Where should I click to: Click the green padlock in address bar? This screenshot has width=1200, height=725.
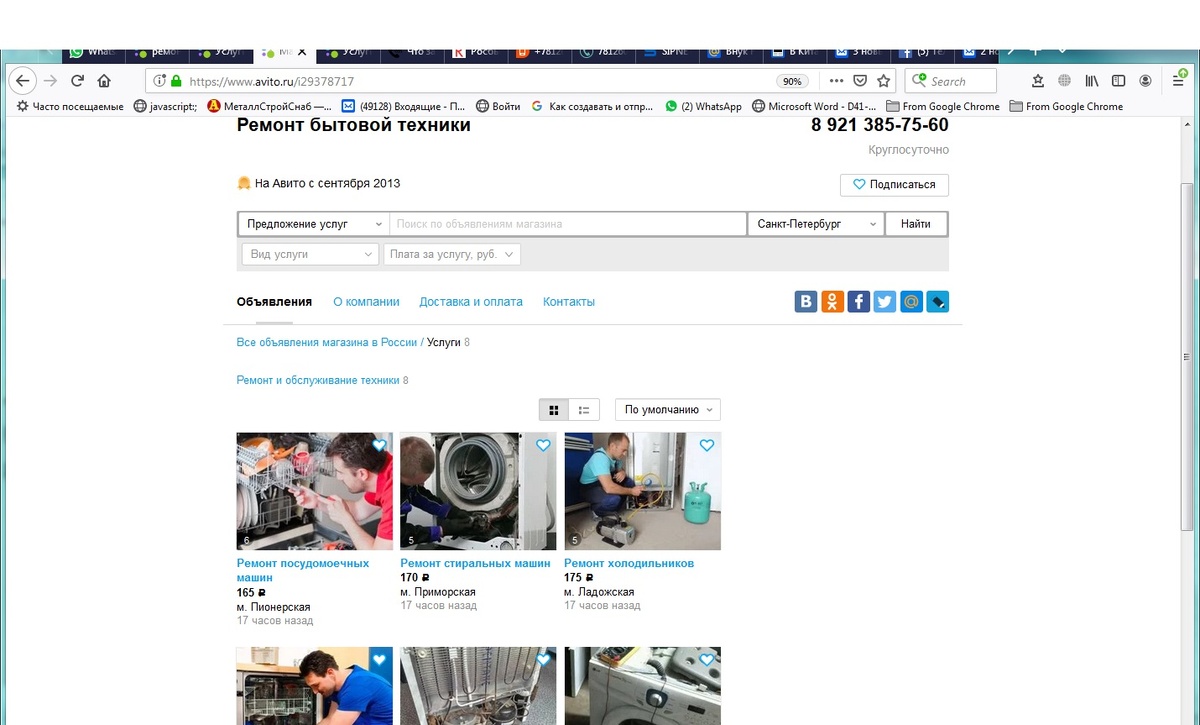click(x=176, y=81)
